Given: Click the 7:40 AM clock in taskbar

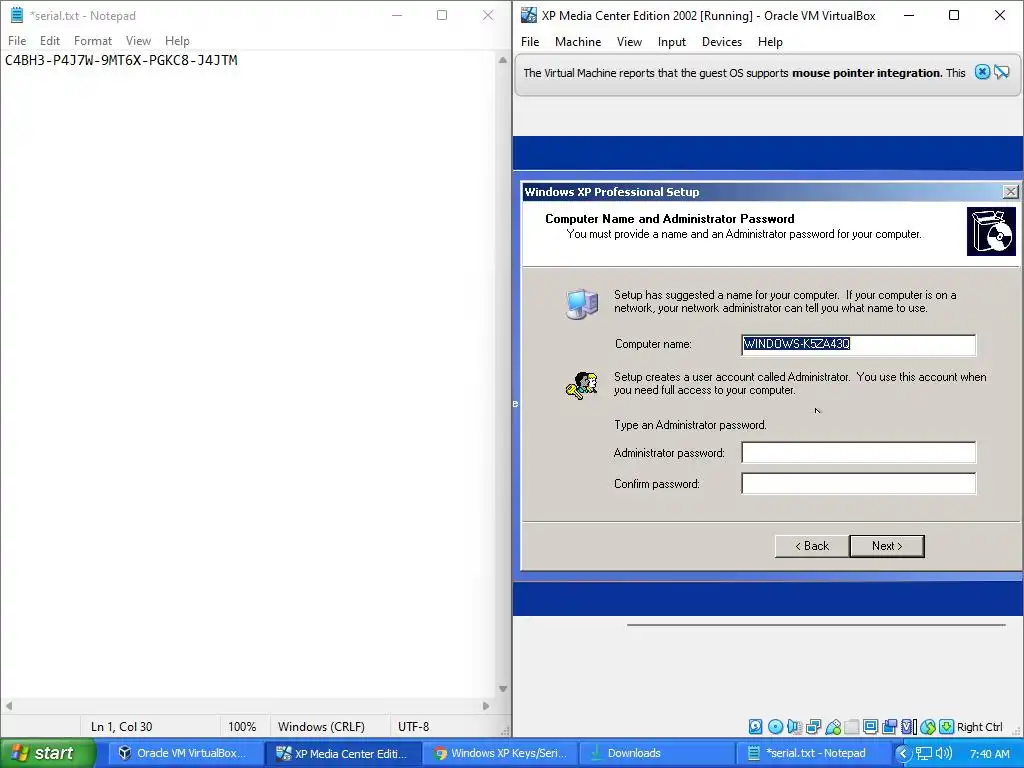Looking at the screenshot, I should [x=990, y=754].
